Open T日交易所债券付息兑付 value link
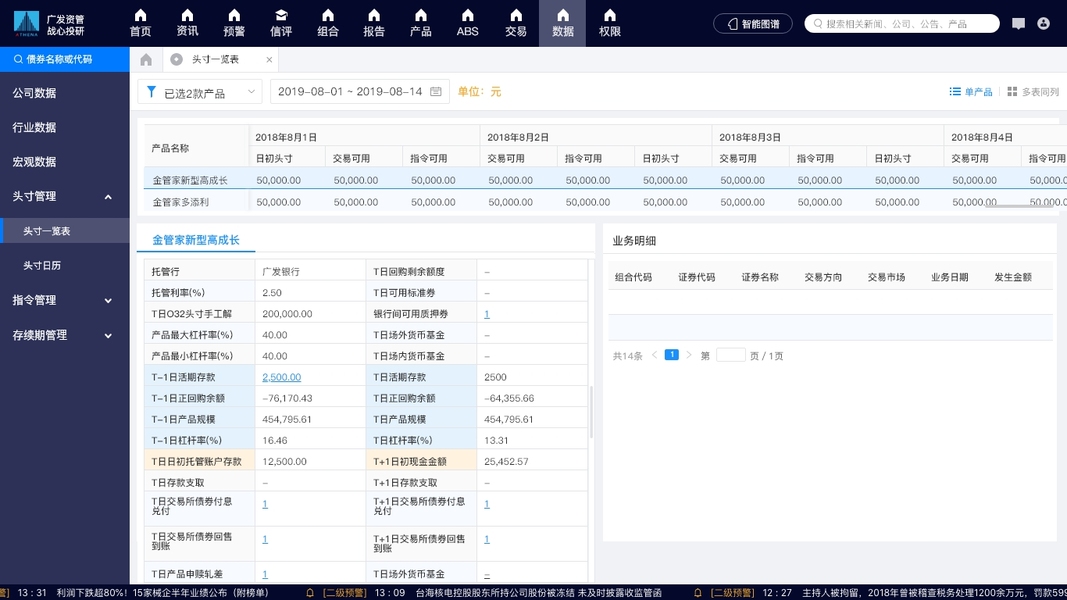Screen dimensions: 1067x600 [265, 504]
